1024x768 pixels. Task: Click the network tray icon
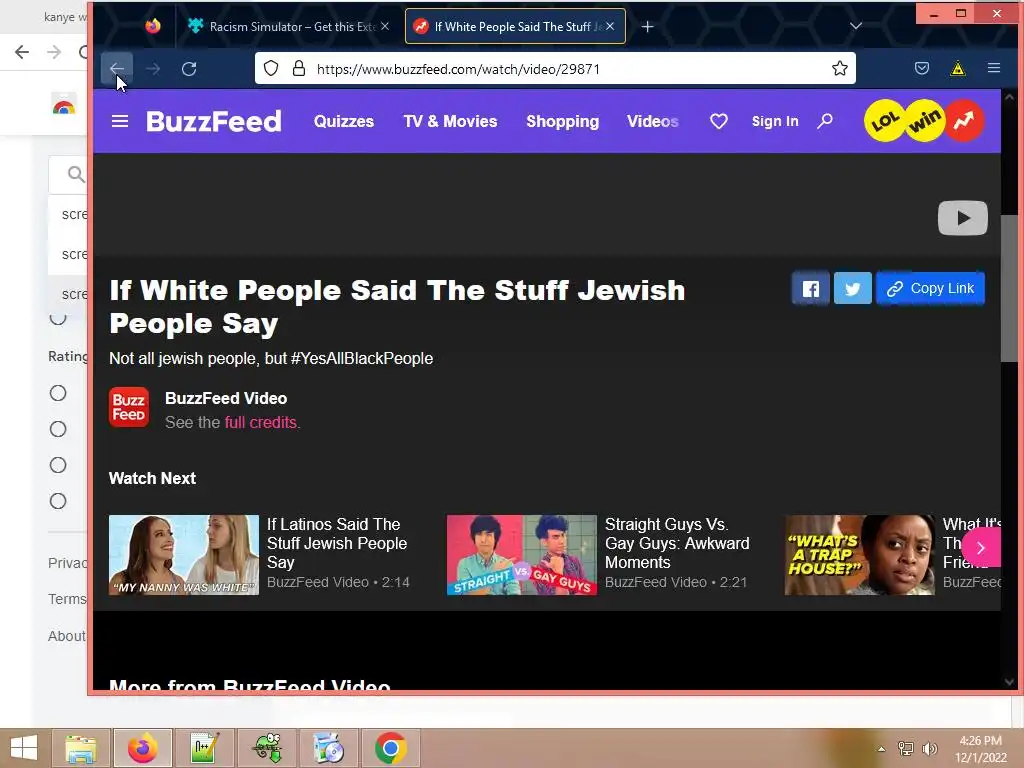905,748
